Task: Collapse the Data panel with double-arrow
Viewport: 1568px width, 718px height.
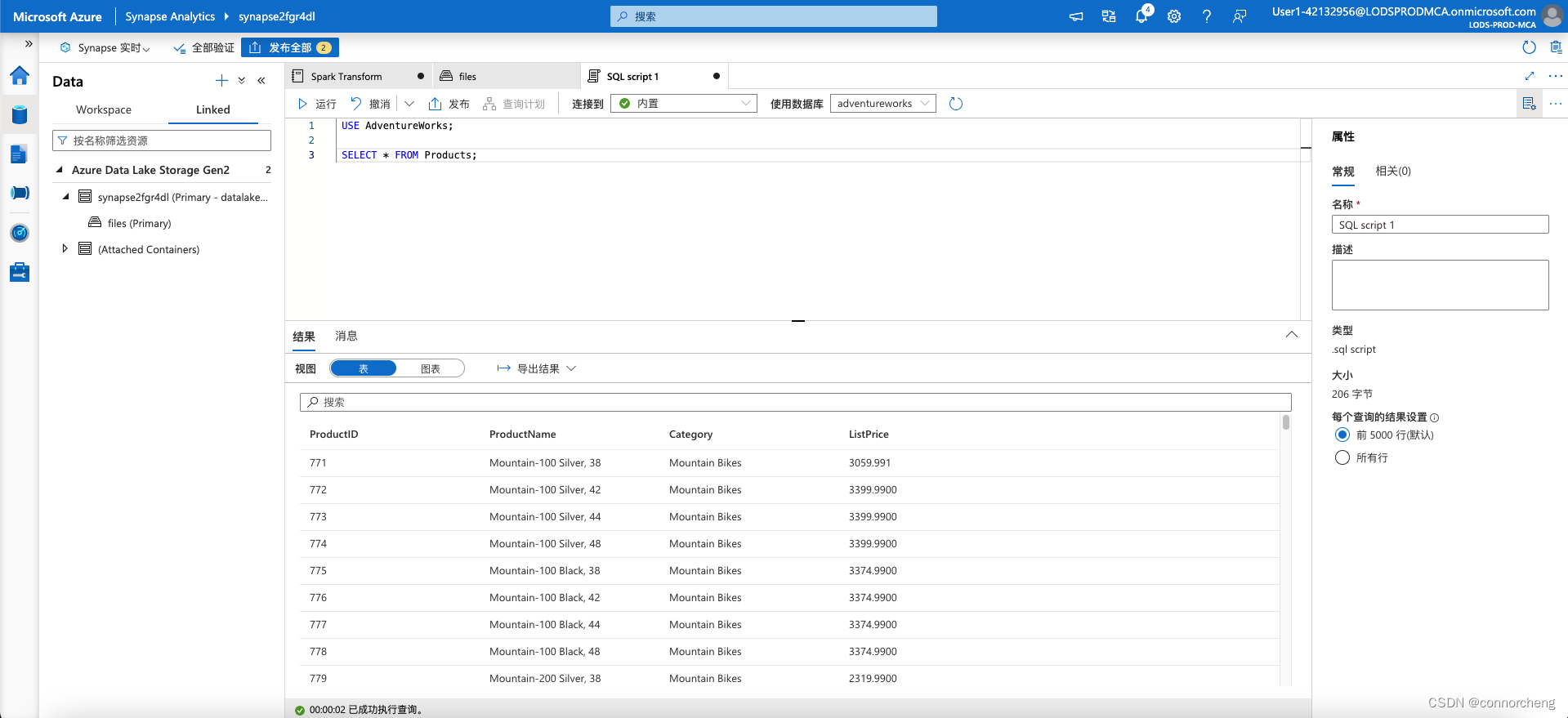Action: click(261, 80)
